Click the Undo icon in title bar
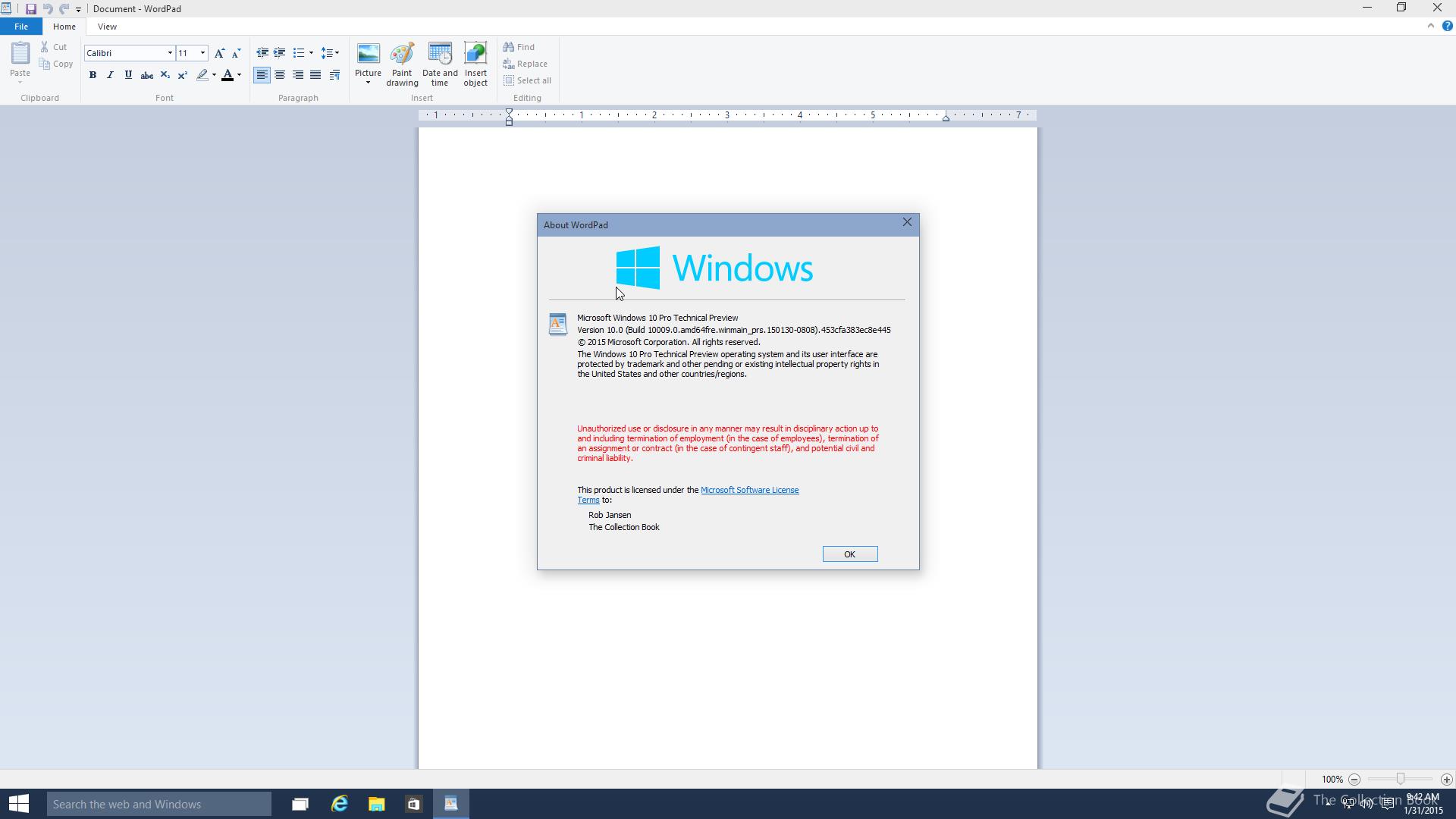The height and width of the screenshot is (819, 1456). tap(48, 9)
